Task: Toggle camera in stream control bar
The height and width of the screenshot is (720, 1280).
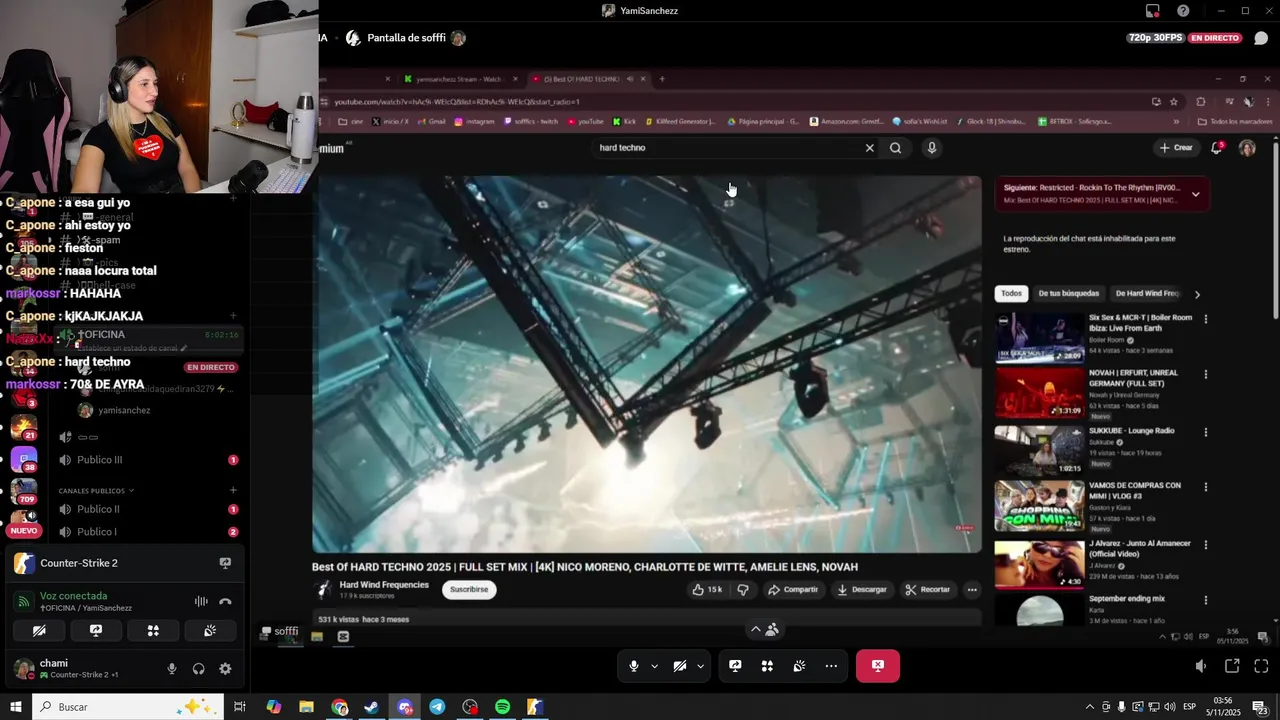Action: 680,666
